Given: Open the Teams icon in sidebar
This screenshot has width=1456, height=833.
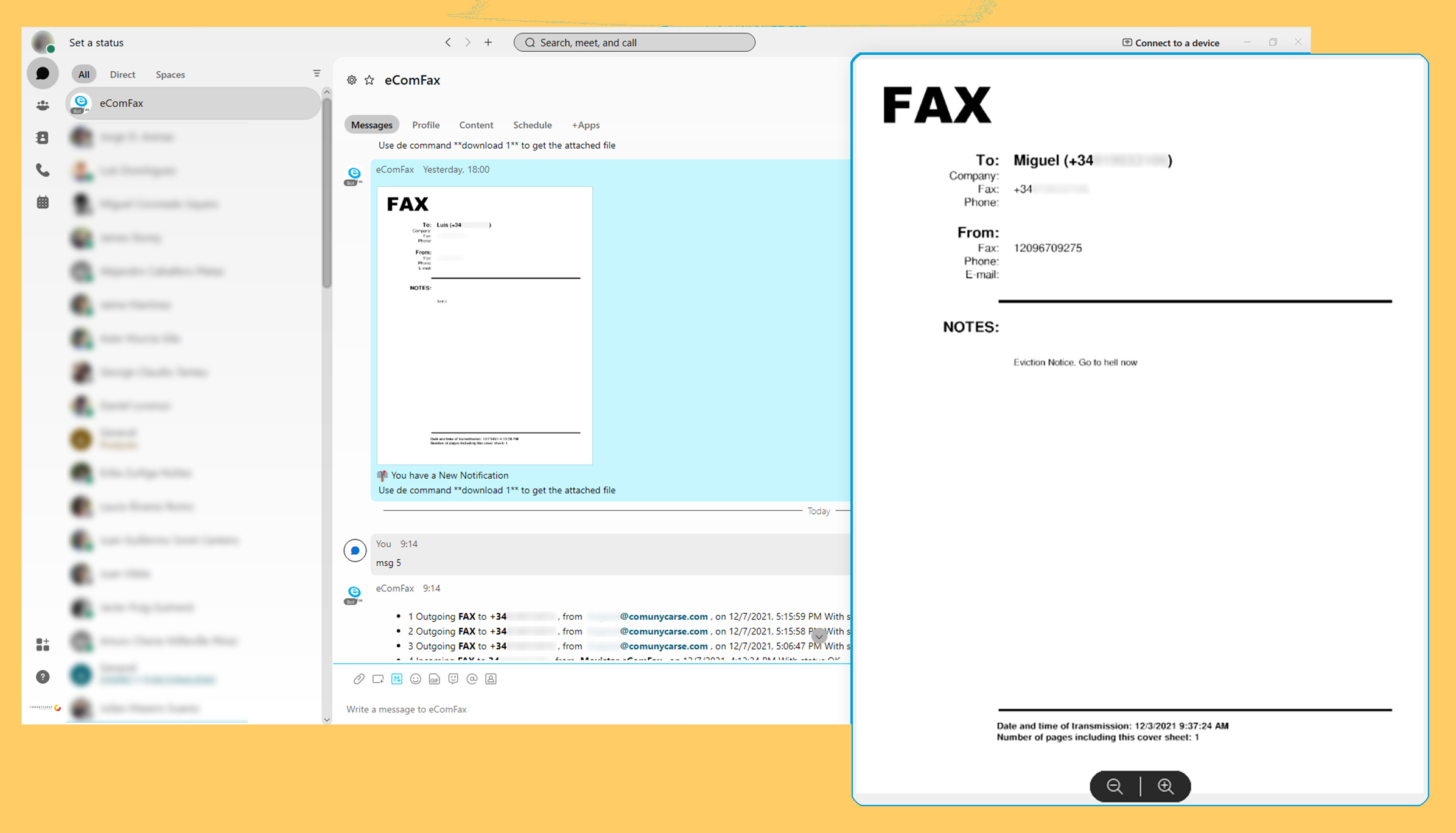Looking at the screenshot, I should (43, 105).
